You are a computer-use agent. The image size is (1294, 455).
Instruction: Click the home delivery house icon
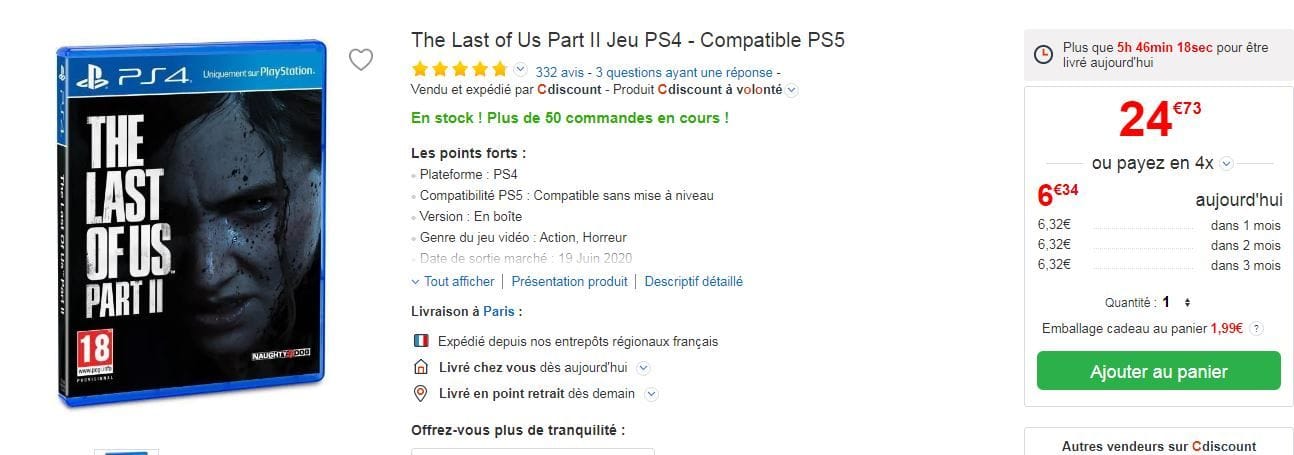pos(421,367)
